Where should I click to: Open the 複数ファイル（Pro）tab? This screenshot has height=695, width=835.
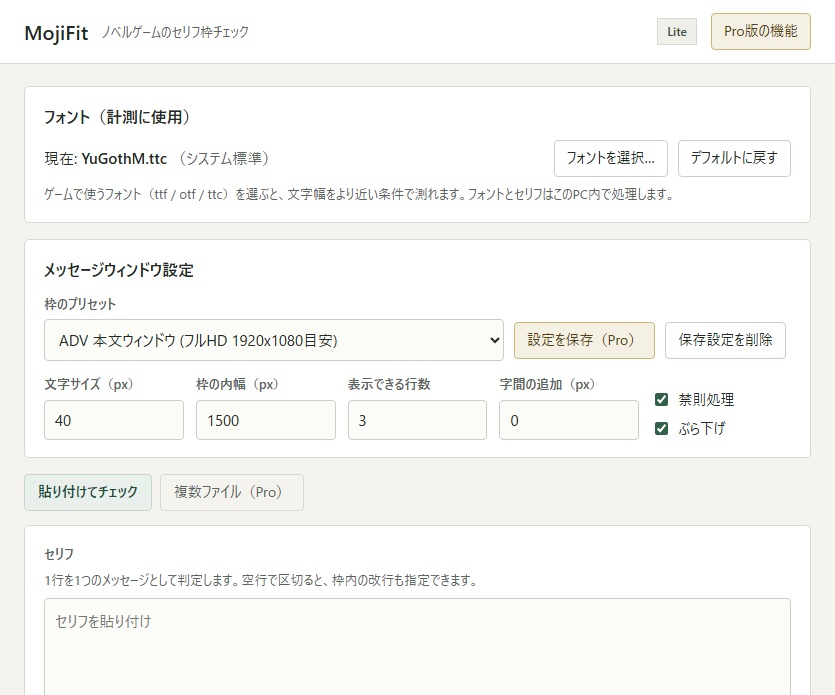pos(232,492)
